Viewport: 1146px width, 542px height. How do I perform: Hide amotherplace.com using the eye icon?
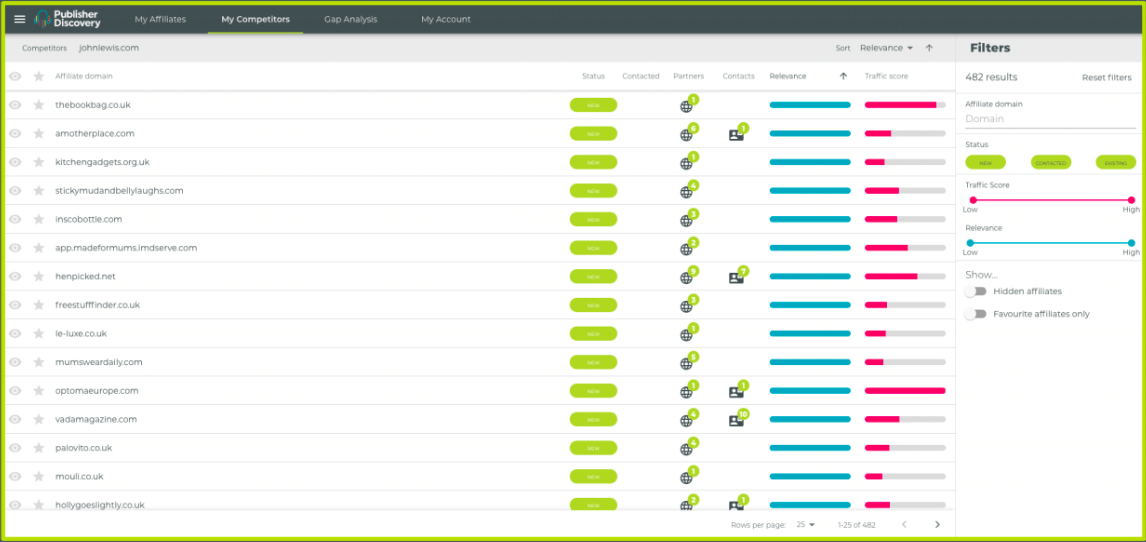point(15,134)
